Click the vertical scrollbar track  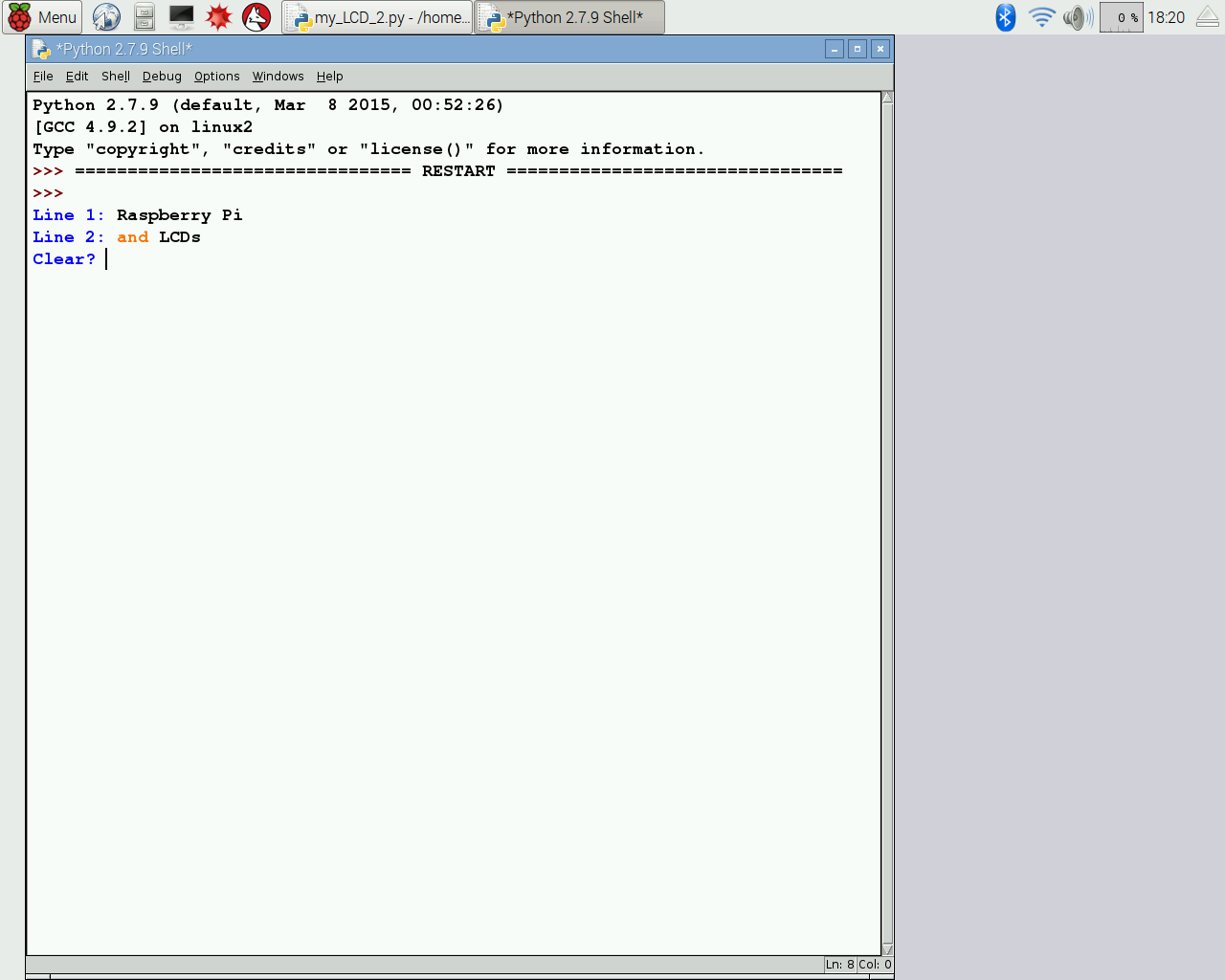click(x=887, y=523)
